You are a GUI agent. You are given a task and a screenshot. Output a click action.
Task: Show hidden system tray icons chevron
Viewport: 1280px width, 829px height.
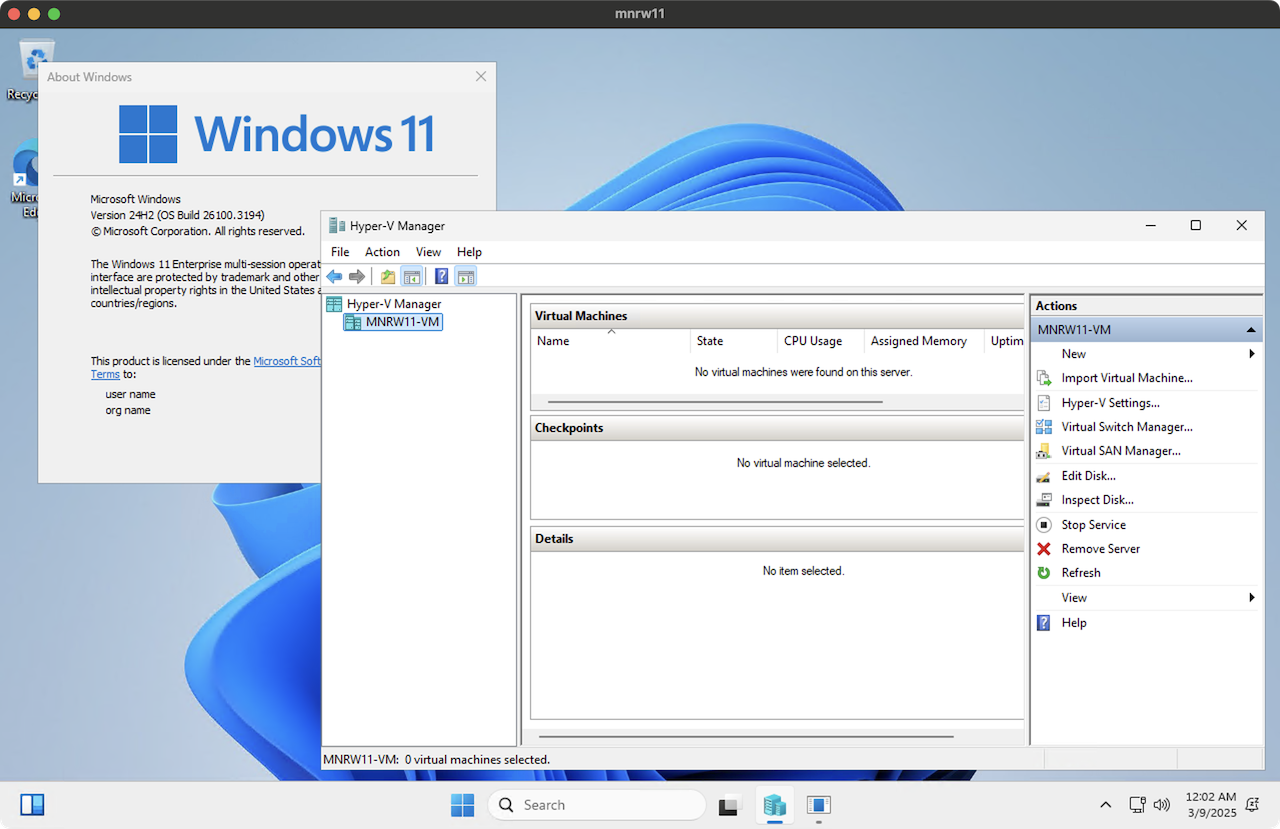(1105, 805)
